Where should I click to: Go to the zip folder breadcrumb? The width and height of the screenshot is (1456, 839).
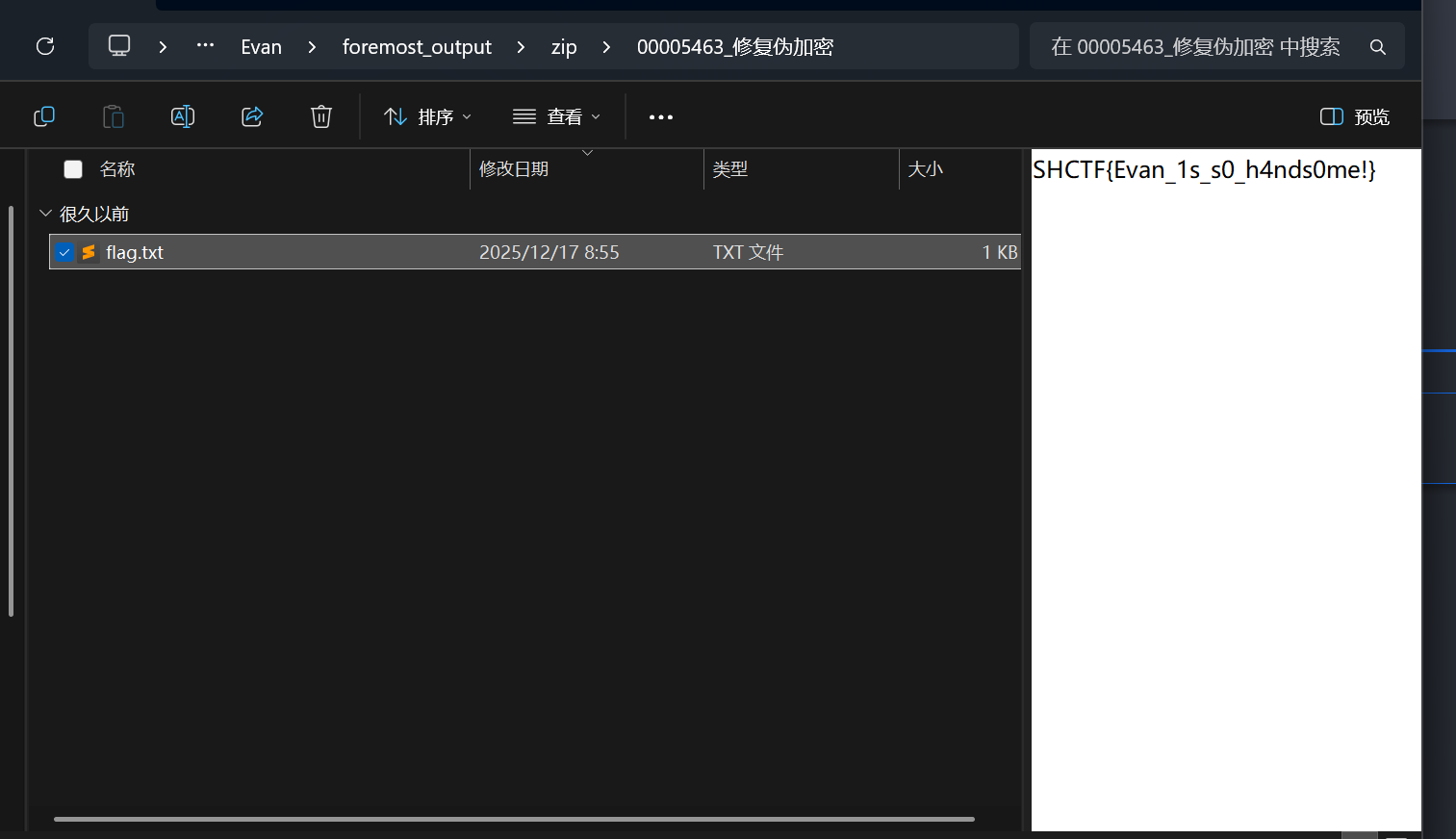tap(564, 46)
